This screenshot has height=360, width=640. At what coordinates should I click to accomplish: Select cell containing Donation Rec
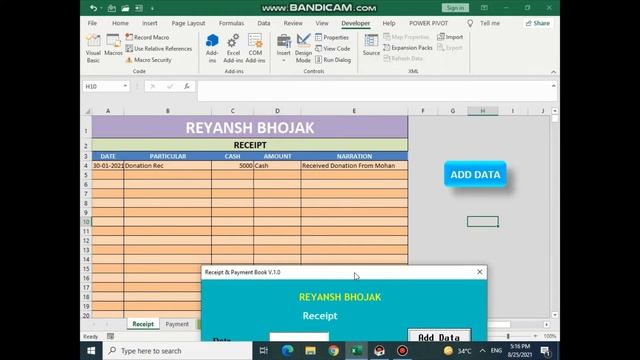pyautogui.click(x=167, y=166)
